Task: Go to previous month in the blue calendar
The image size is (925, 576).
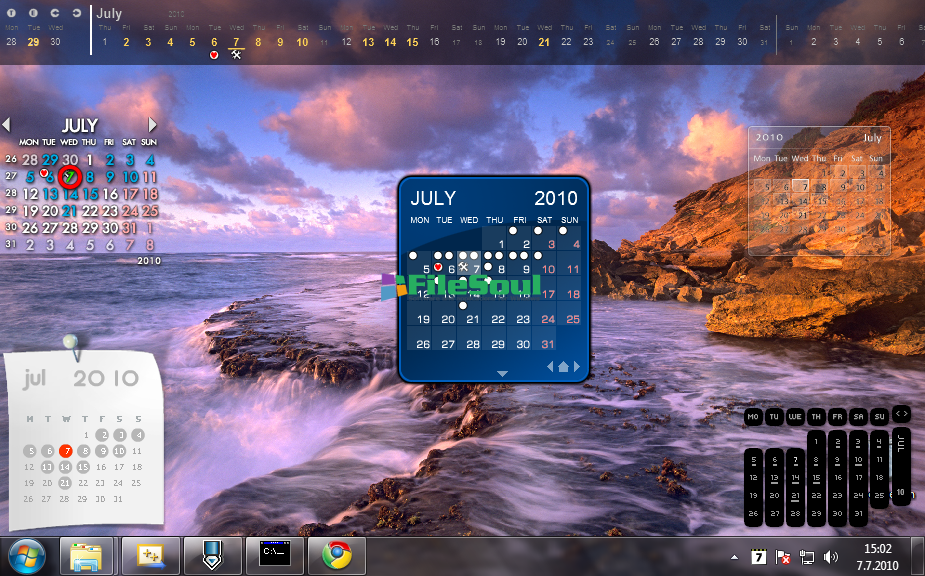Action: (x=549, y=367)
